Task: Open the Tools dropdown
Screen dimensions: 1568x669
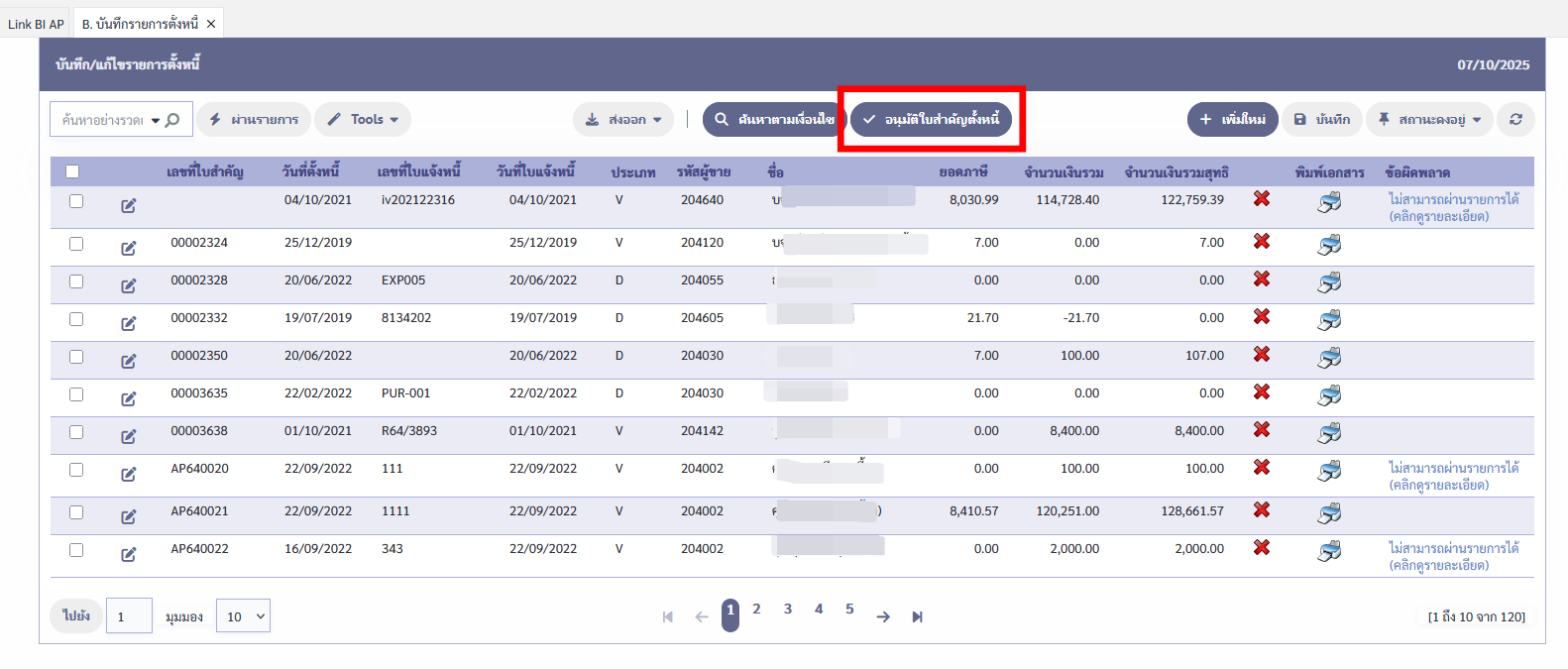Action: coord(363,119)
